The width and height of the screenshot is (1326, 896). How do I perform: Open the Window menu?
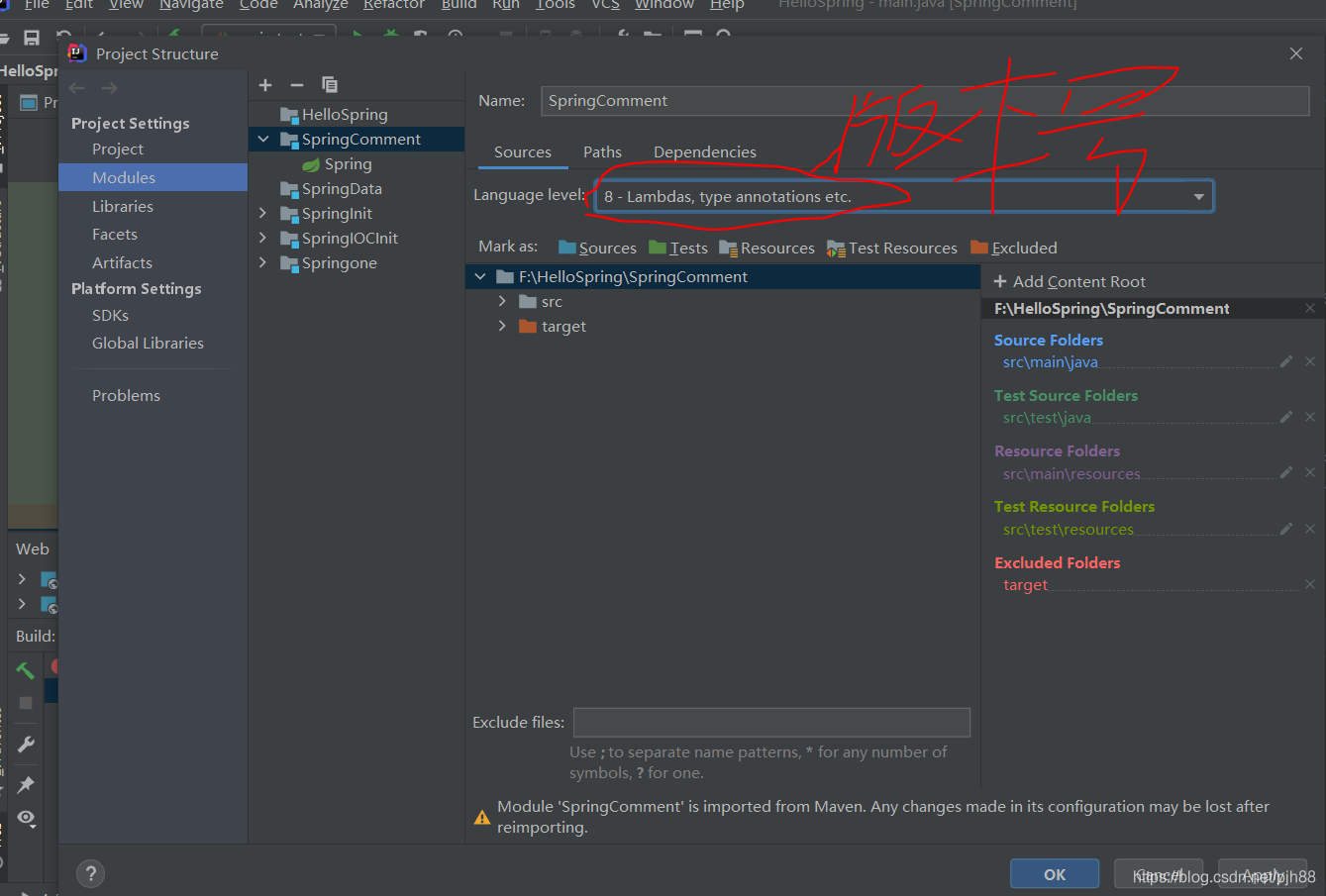(x=664, y=5)
